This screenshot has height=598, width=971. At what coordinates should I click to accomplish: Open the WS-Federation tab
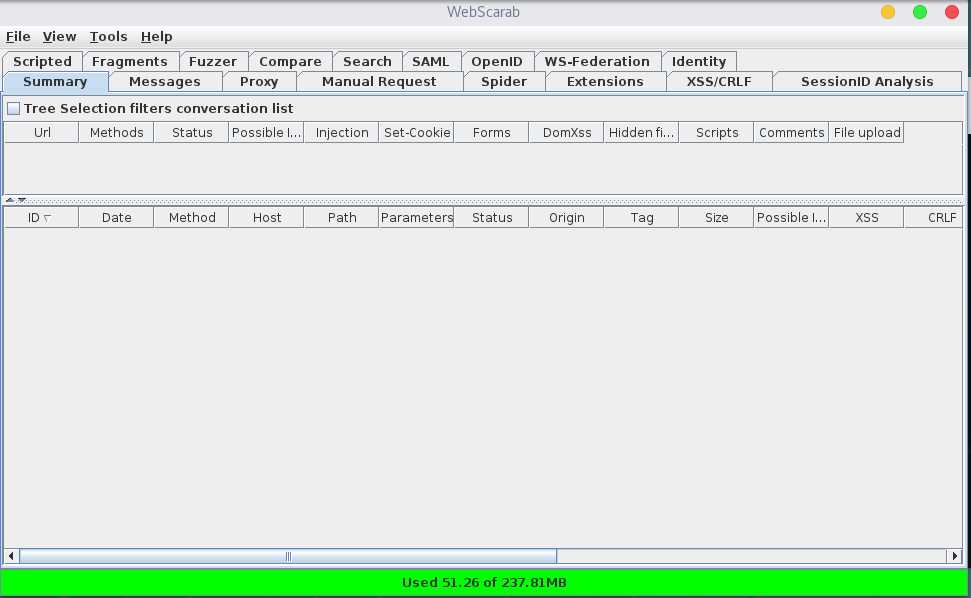click(x=597, y=61)
